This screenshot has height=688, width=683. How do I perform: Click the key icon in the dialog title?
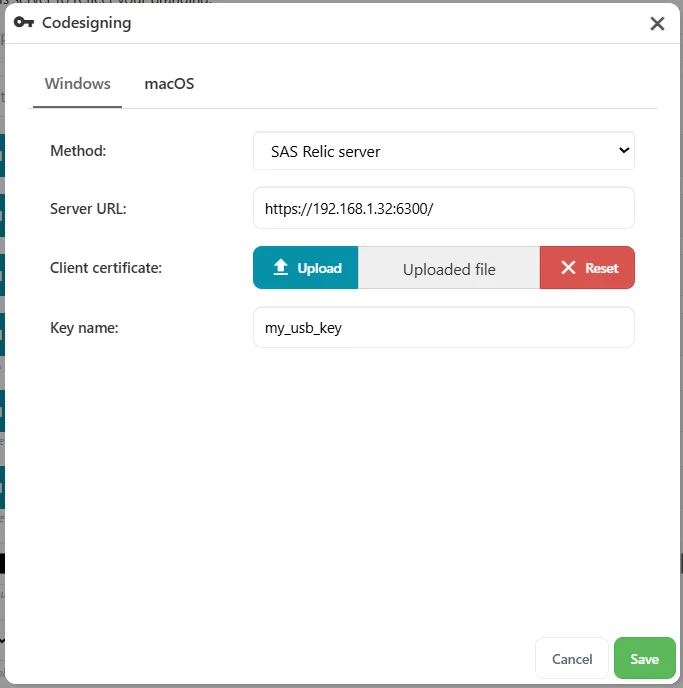coord(25,23)
